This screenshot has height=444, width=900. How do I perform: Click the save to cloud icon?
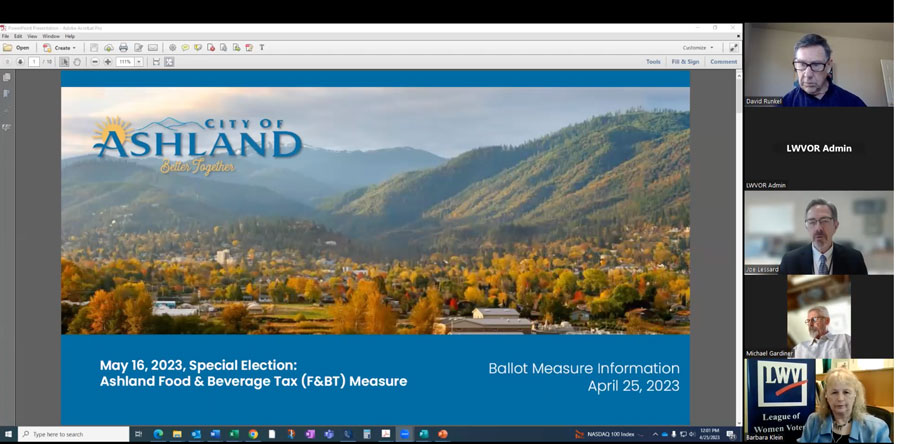(x=108, y=48)
